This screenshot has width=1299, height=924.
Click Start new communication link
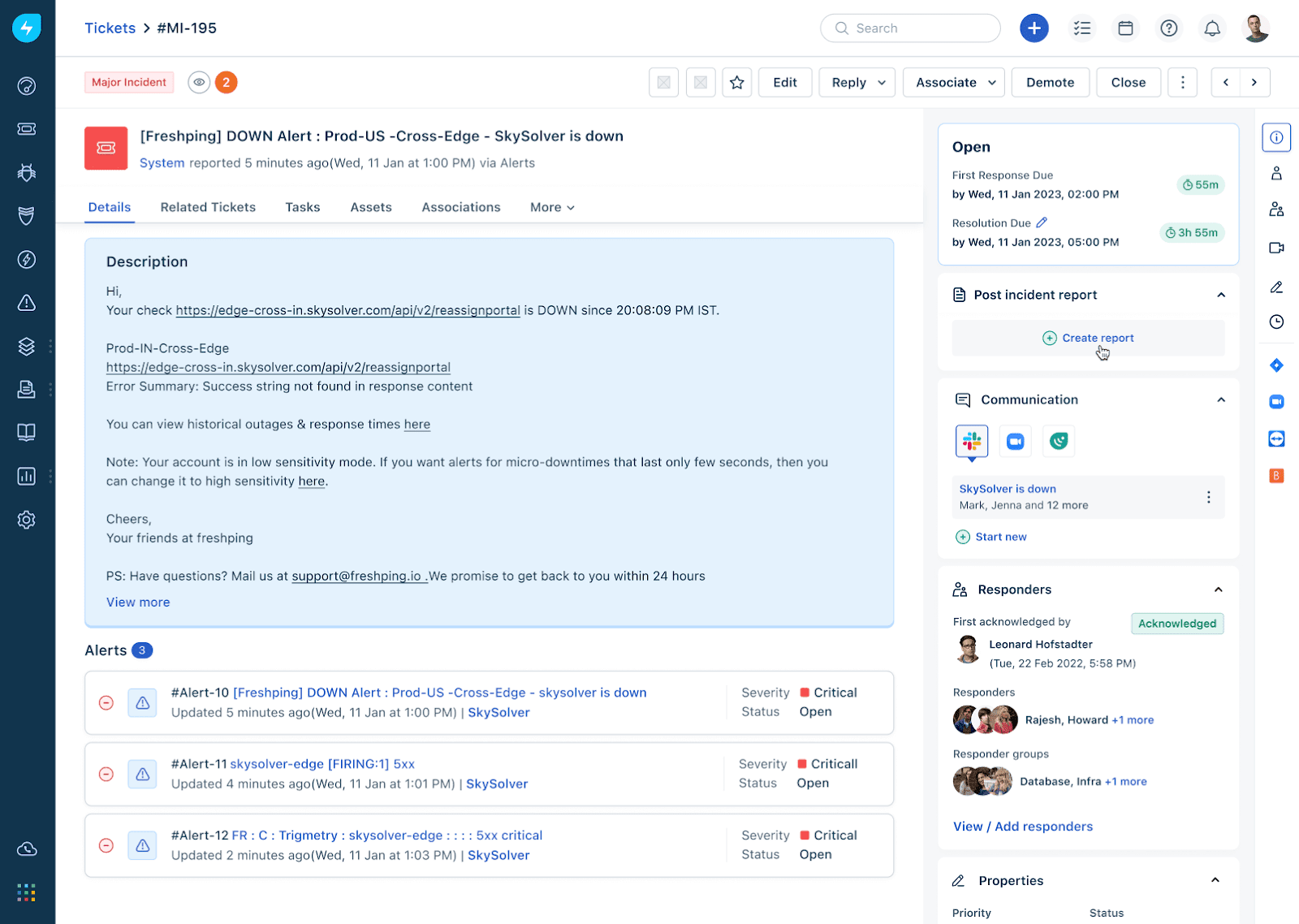click(x=991, y=537)
